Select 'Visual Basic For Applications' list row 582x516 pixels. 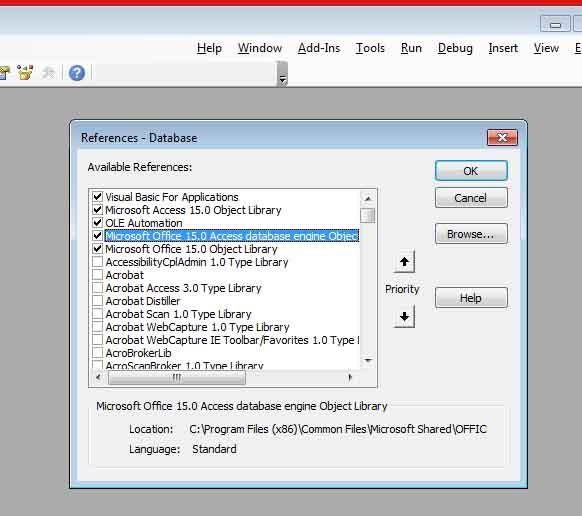coord(232,196)
